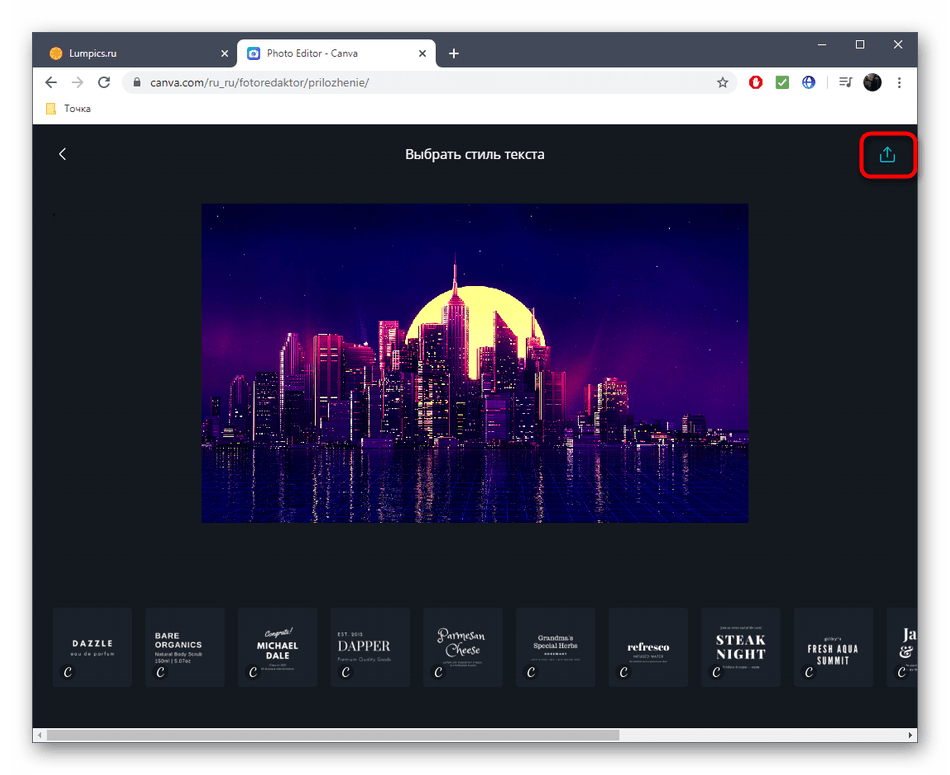The width and height of the screenshot is (950, 775).
Task: Click the scrollbar right arrow
Action: click(x=910, y=735)
